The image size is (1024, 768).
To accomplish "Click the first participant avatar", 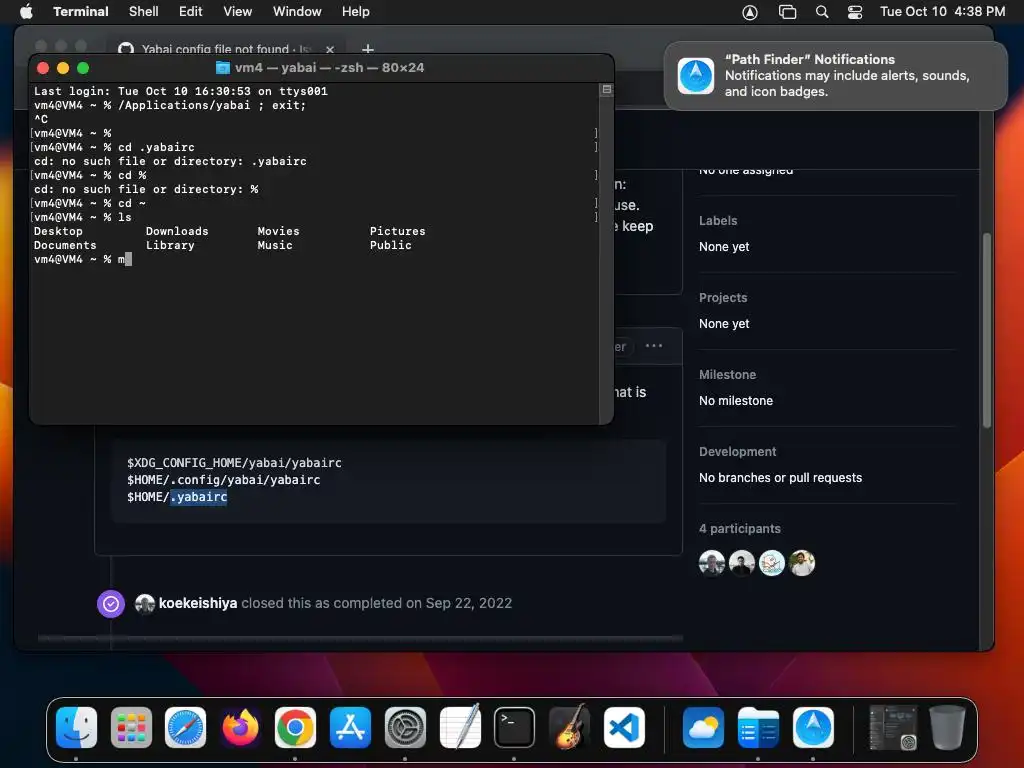I will click(x=712, y=563).
